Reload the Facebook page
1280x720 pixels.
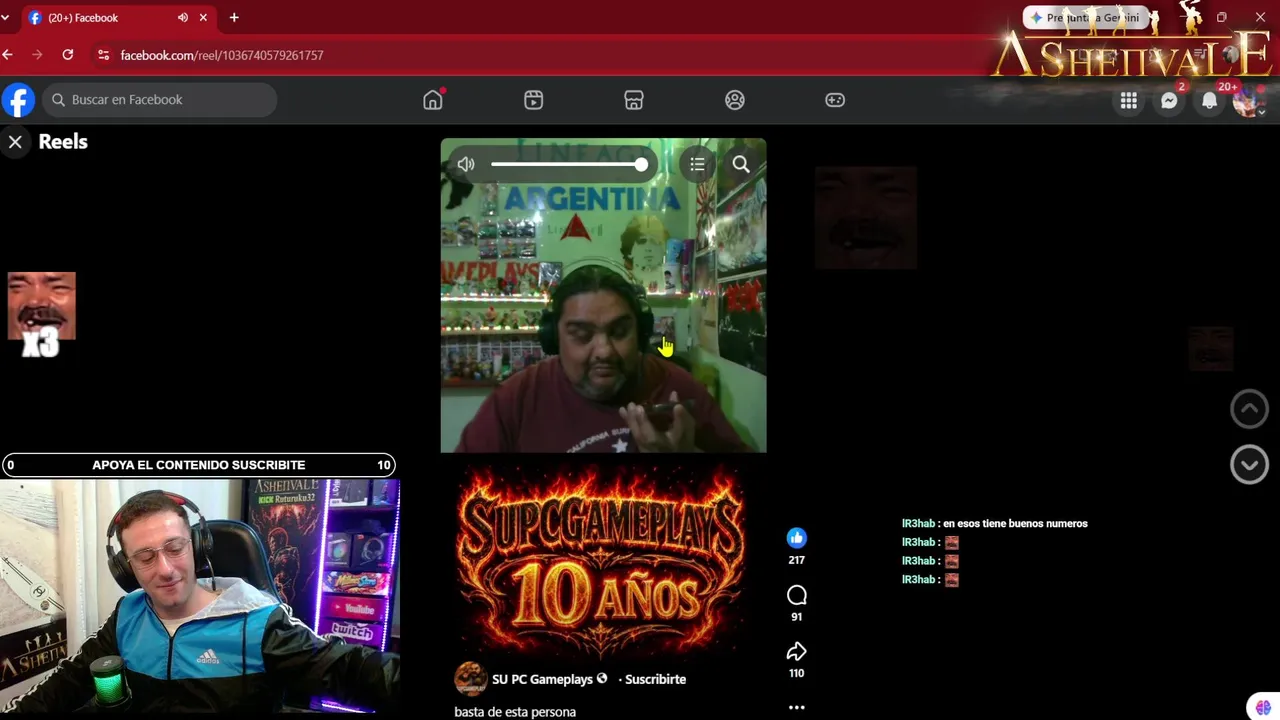(x=67, y=55)
